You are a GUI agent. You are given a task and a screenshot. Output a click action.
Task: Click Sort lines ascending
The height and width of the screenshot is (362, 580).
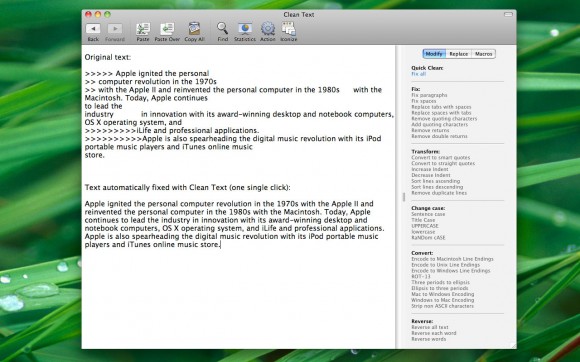tap(436, 181)
